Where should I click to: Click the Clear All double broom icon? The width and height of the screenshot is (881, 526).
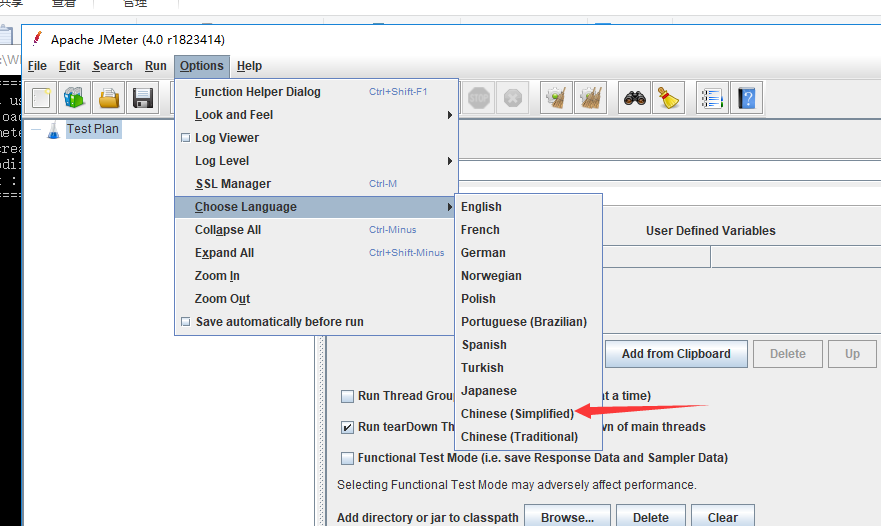pyautogui.click(x=591, y=98)
